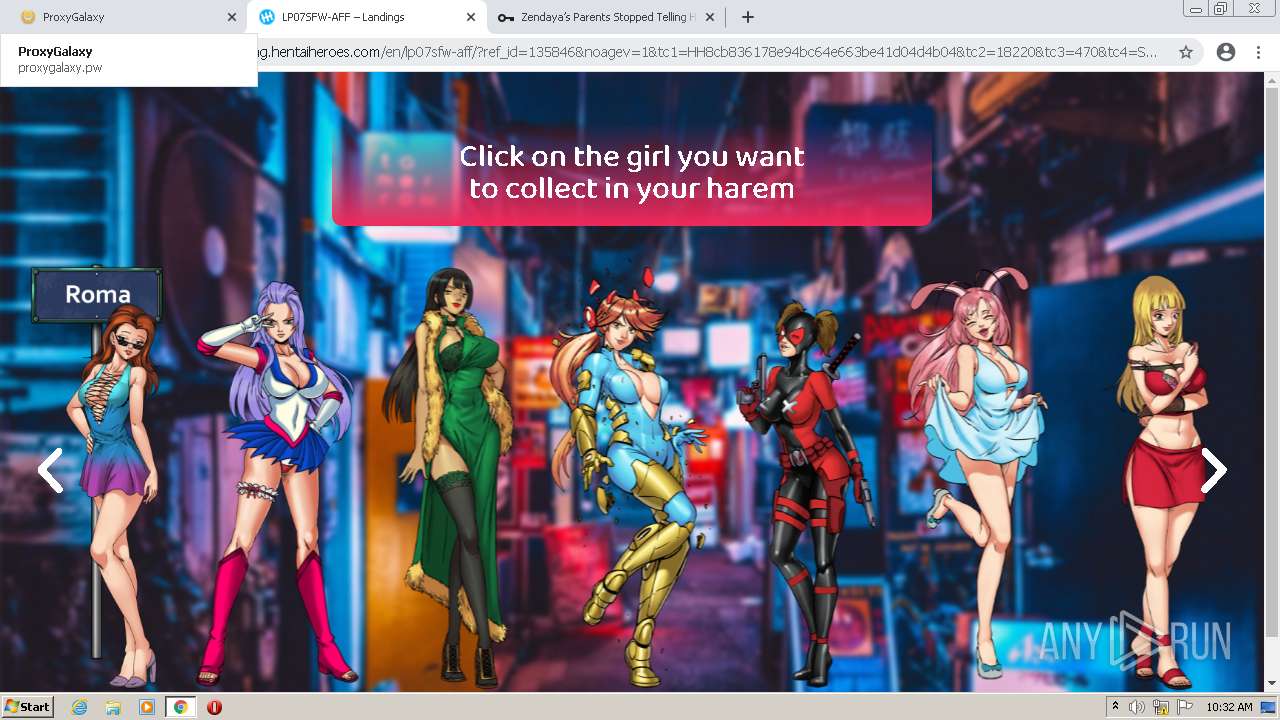Open the volume speaker tray icon
Viewport: 1280px width, 720px height.
(1137, 707)
